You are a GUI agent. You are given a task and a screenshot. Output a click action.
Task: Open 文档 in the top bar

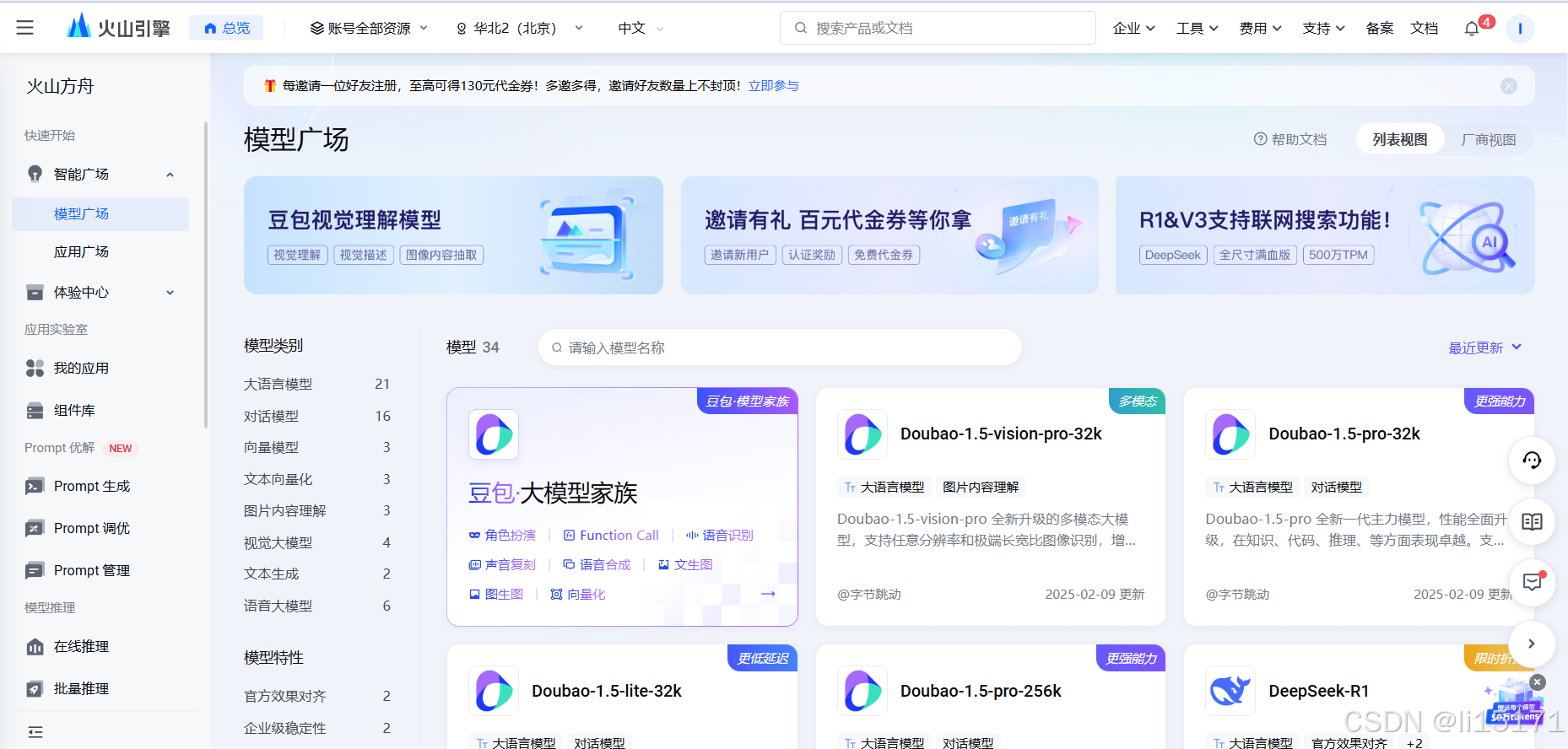1425,28
